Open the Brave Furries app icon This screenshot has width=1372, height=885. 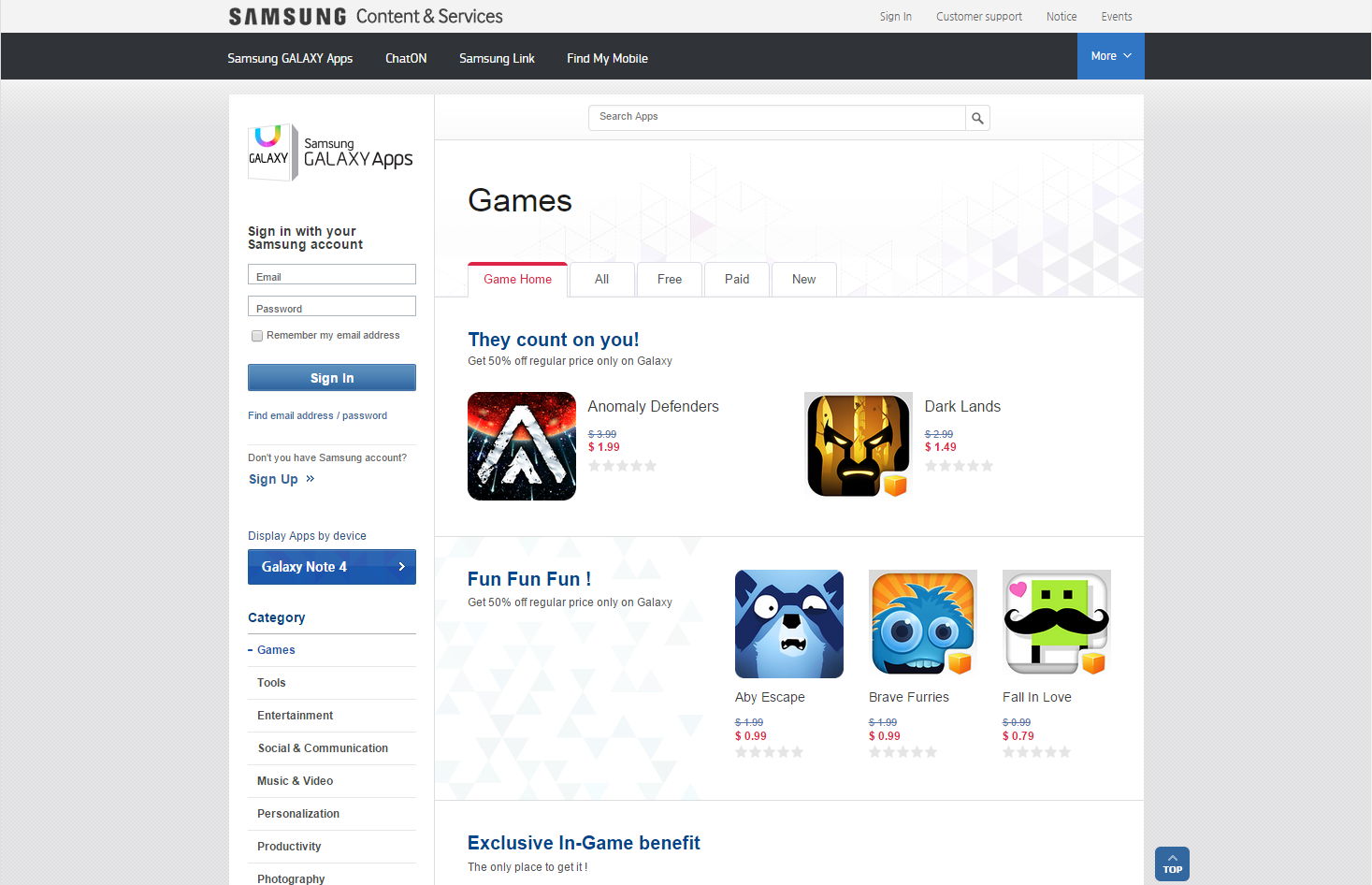923,624
